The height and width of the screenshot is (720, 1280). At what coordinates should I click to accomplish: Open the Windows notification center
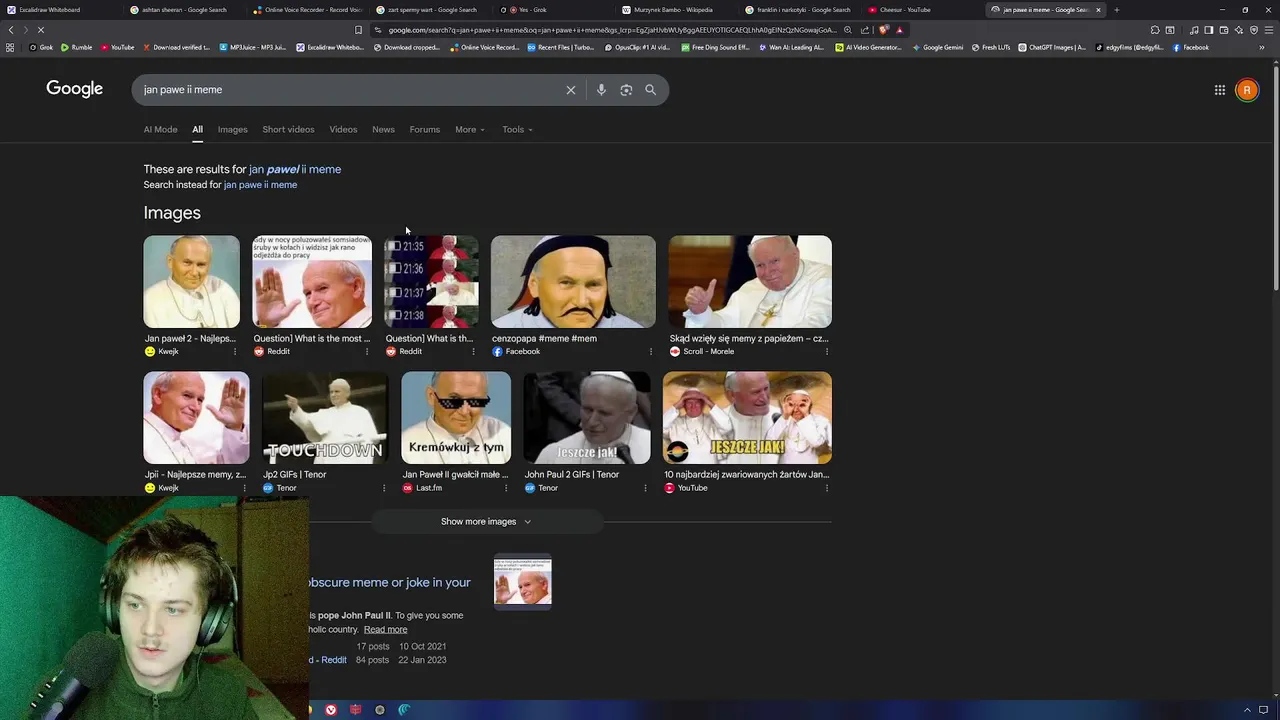point(1264,710)
